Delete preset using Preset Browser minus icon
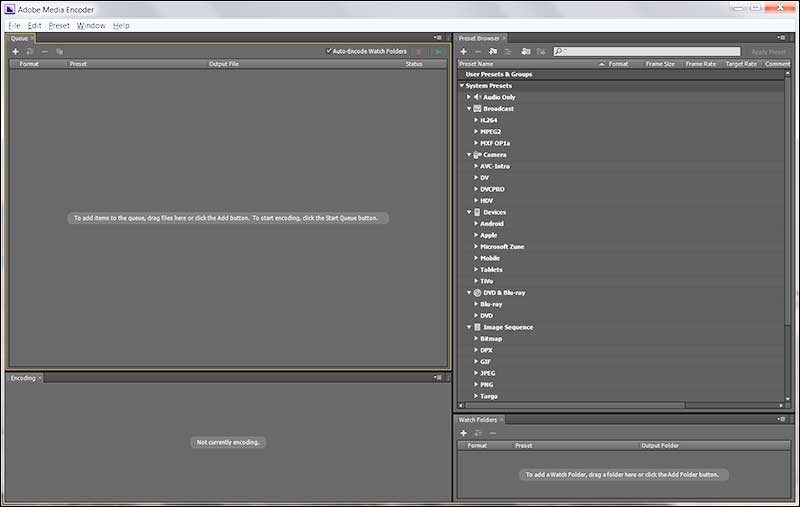The image size is (800, 507). coord(478,52)
